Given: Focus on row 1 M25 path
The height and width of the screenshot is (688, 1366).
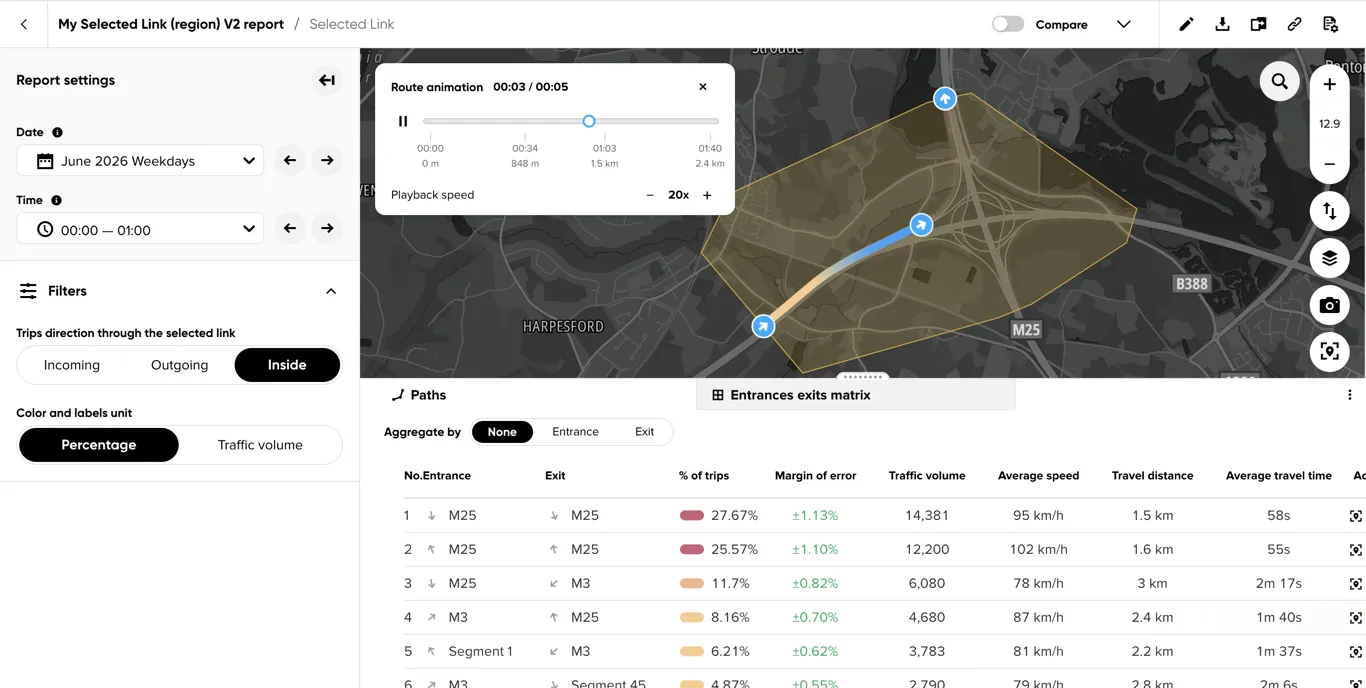Looking at the screenshot, I should 1356,516.
